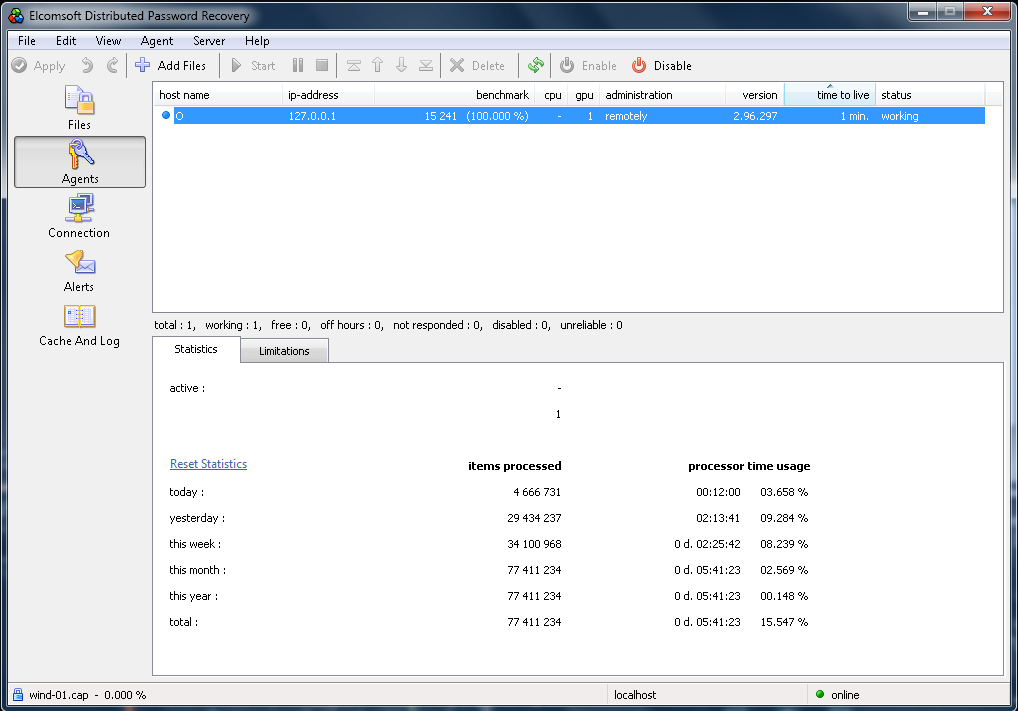Select the agent IP address 127.0.0.1

[312, 116]
